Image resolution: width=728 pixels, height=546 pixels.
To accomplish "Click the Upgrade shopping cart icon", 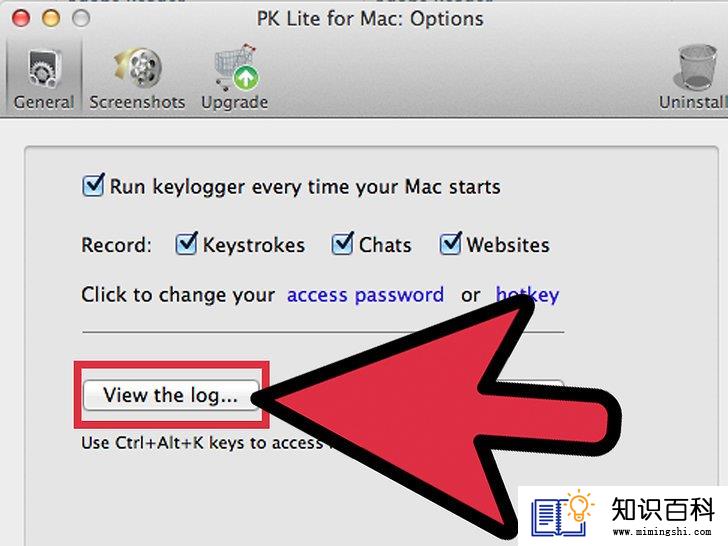I will coord(235,67).
